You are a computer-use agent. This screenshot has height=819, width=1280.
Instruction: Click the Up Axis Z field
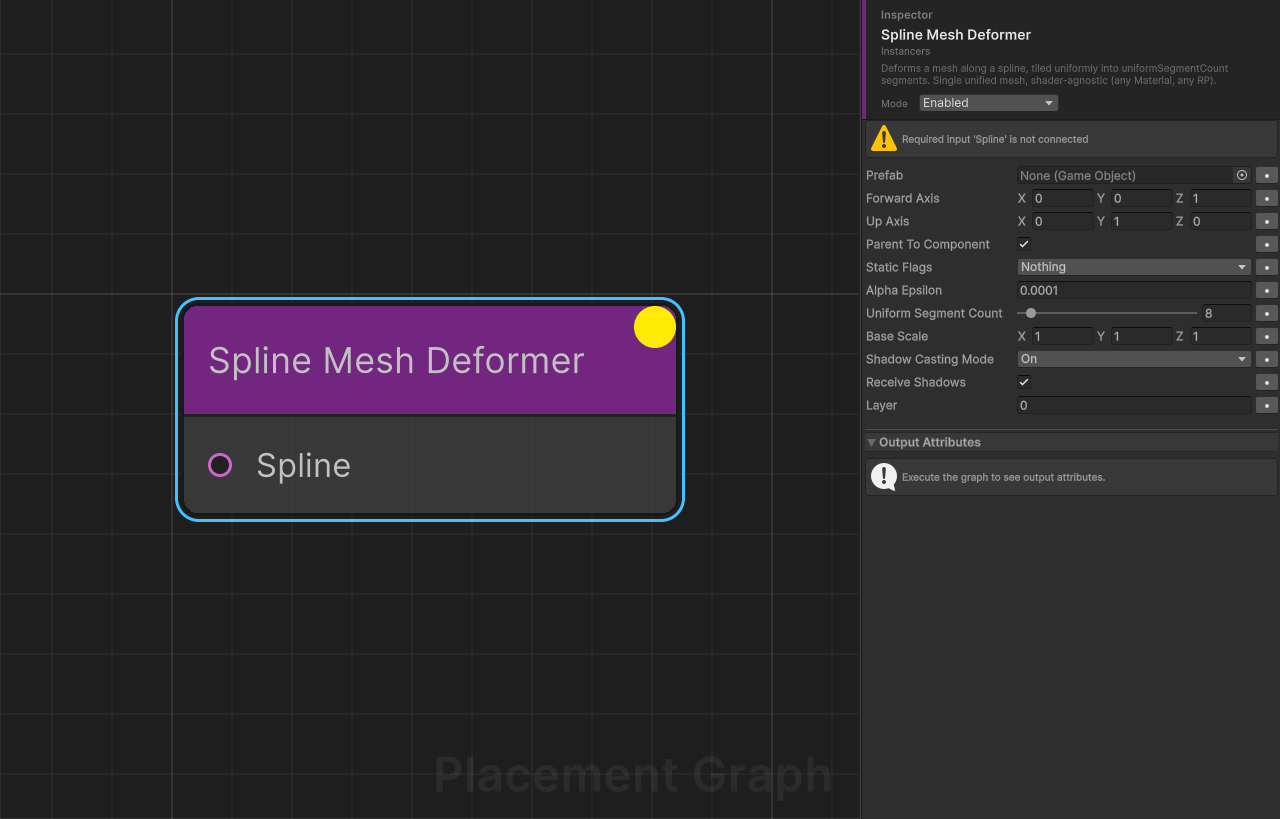[1220, 221]
